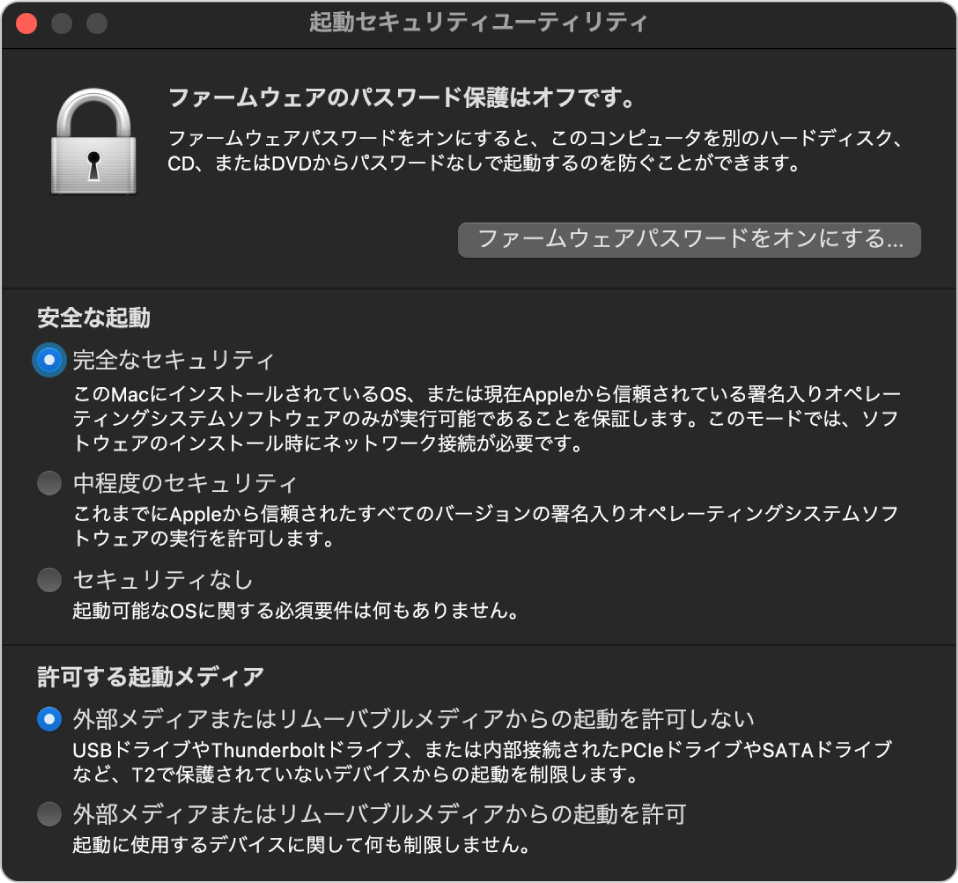Click the green zoom traffic light
The height and width of the screenshot is (883, 958).
(x=96, y=22)
